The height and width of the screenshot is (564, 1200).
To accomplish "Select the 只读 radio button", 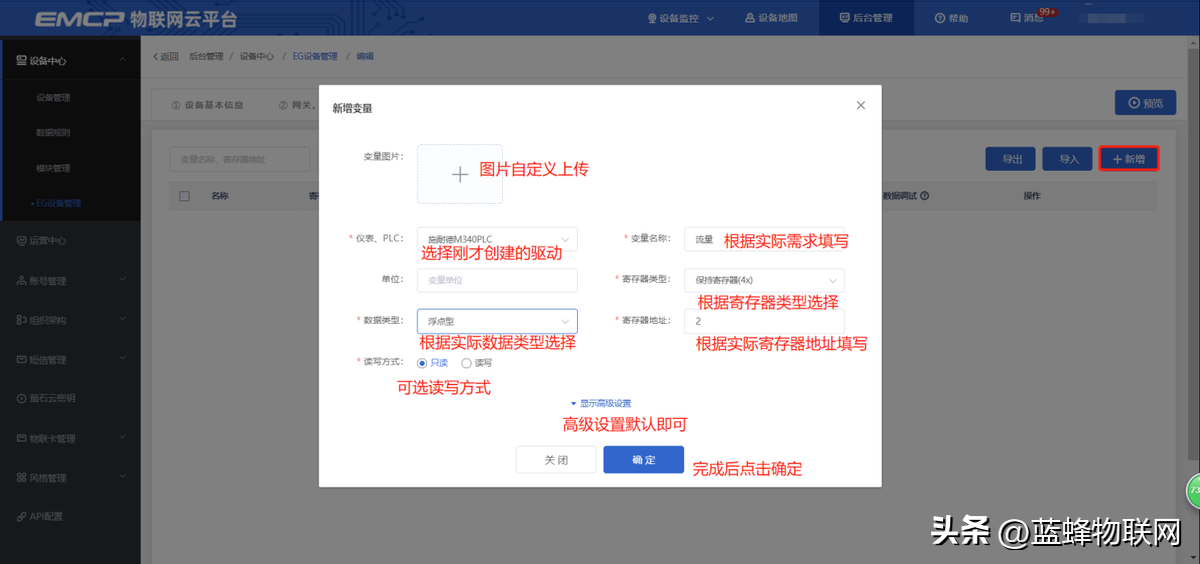I will [x=422, y=363].
